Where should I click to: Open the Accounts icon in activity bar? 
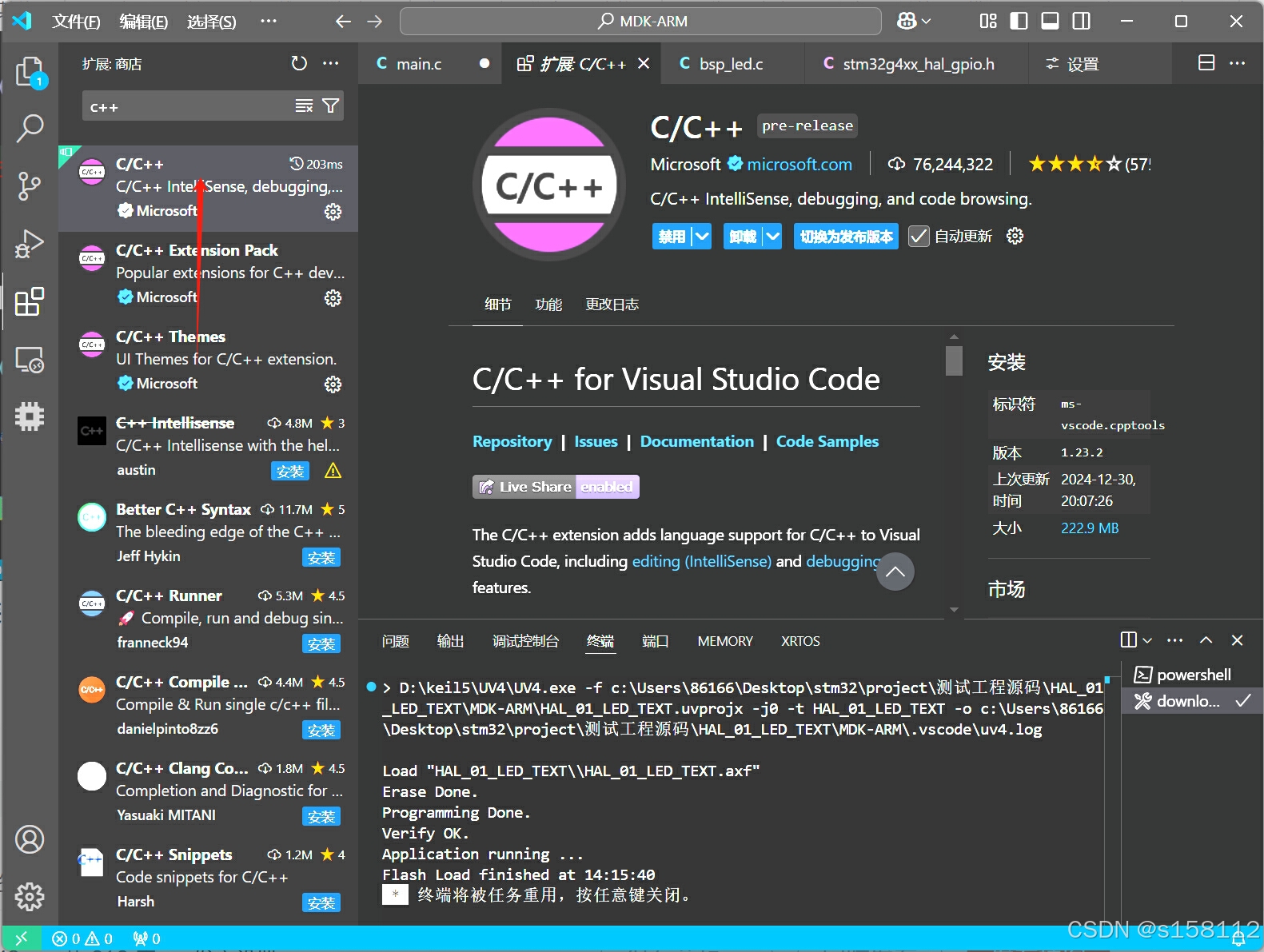[x=30, y=839]
